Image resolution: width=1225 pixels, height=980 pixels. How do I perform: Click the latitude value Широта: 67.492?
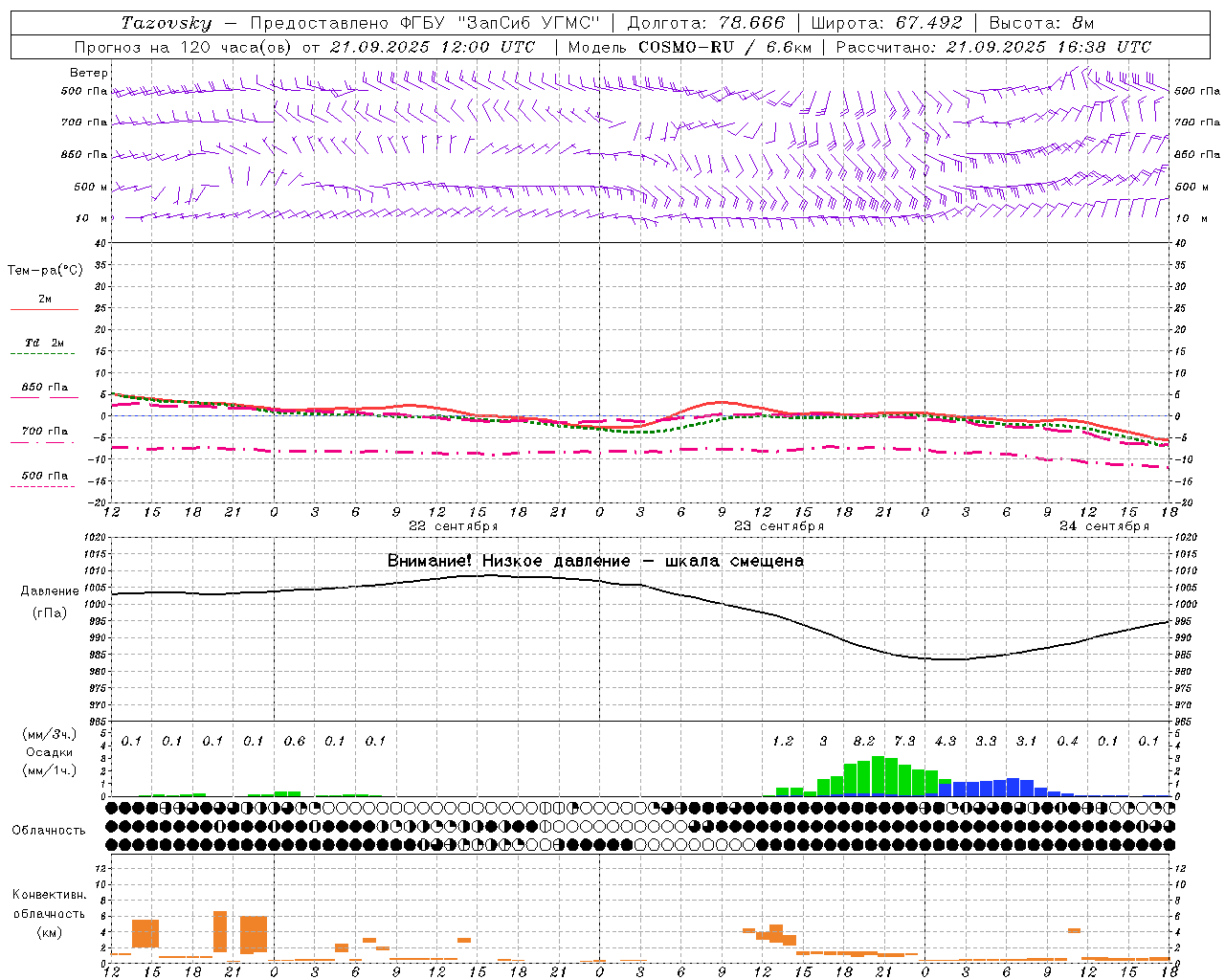885,23
